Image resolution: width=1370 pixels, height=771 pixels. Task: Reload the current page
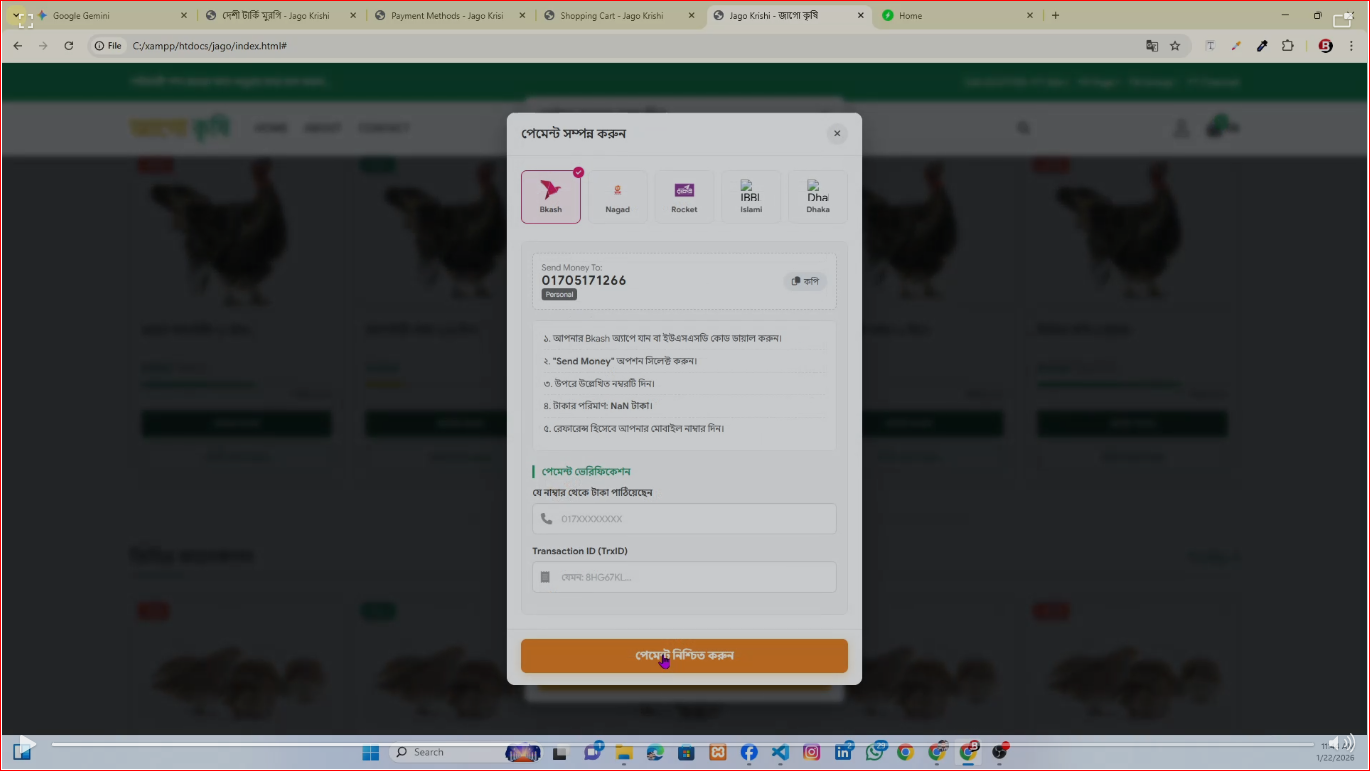click(69, 46)
